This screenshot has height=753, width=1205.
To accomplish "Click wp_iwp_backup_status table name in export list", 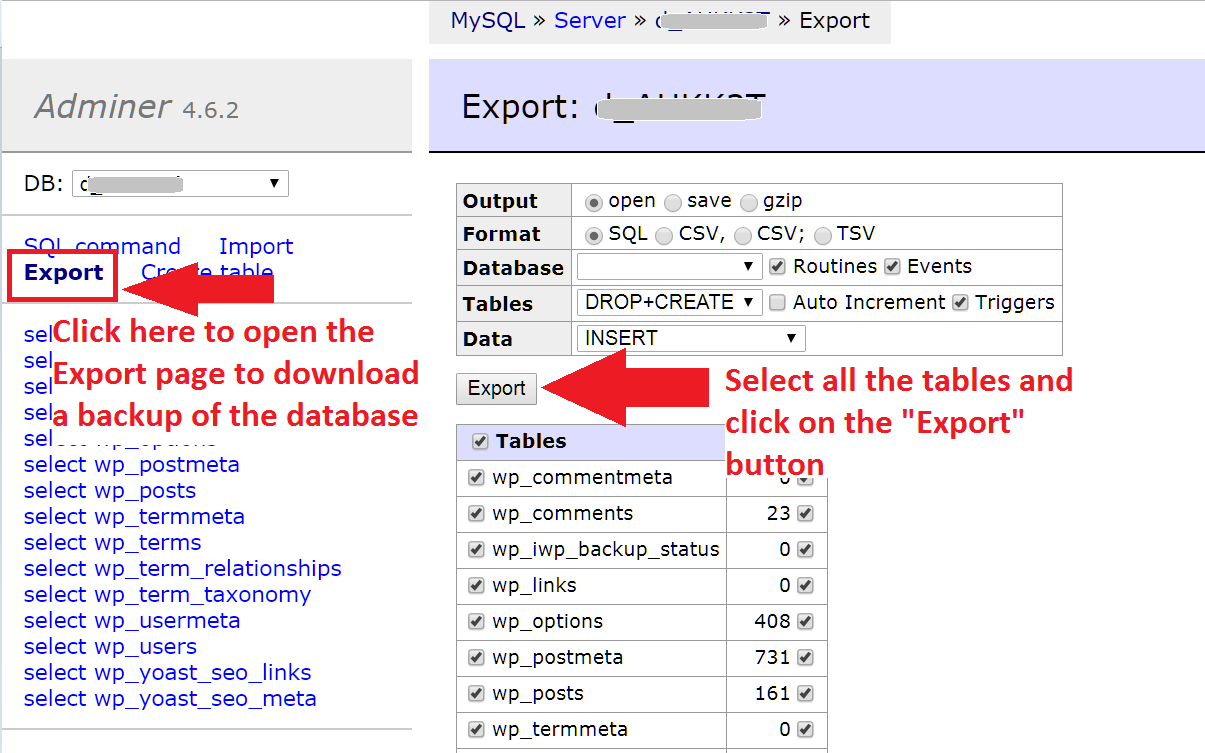I will point(605,550).
